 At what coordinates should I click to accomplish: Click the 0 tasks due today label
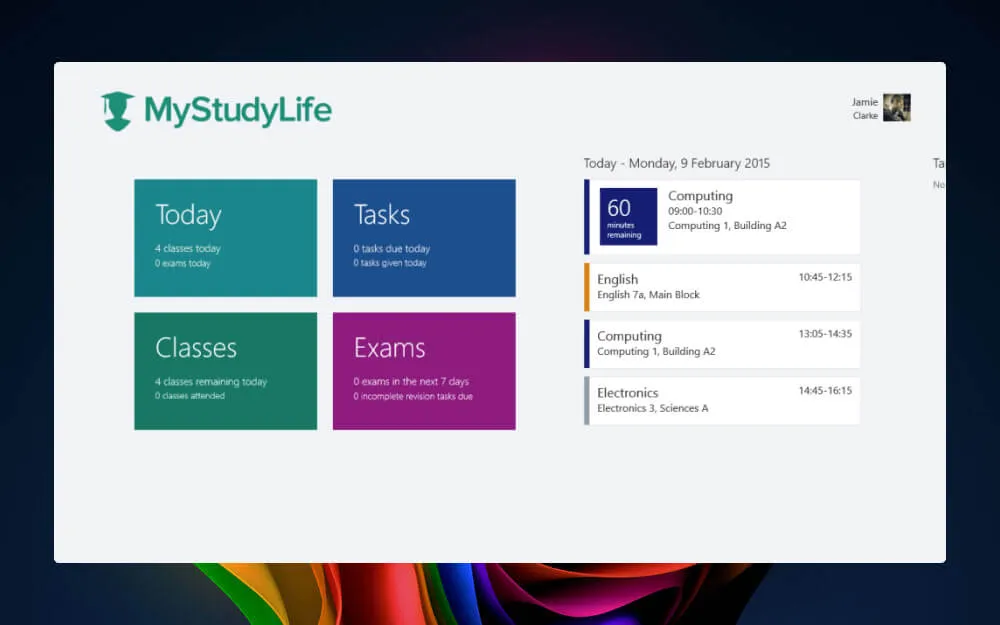(391, 250)
